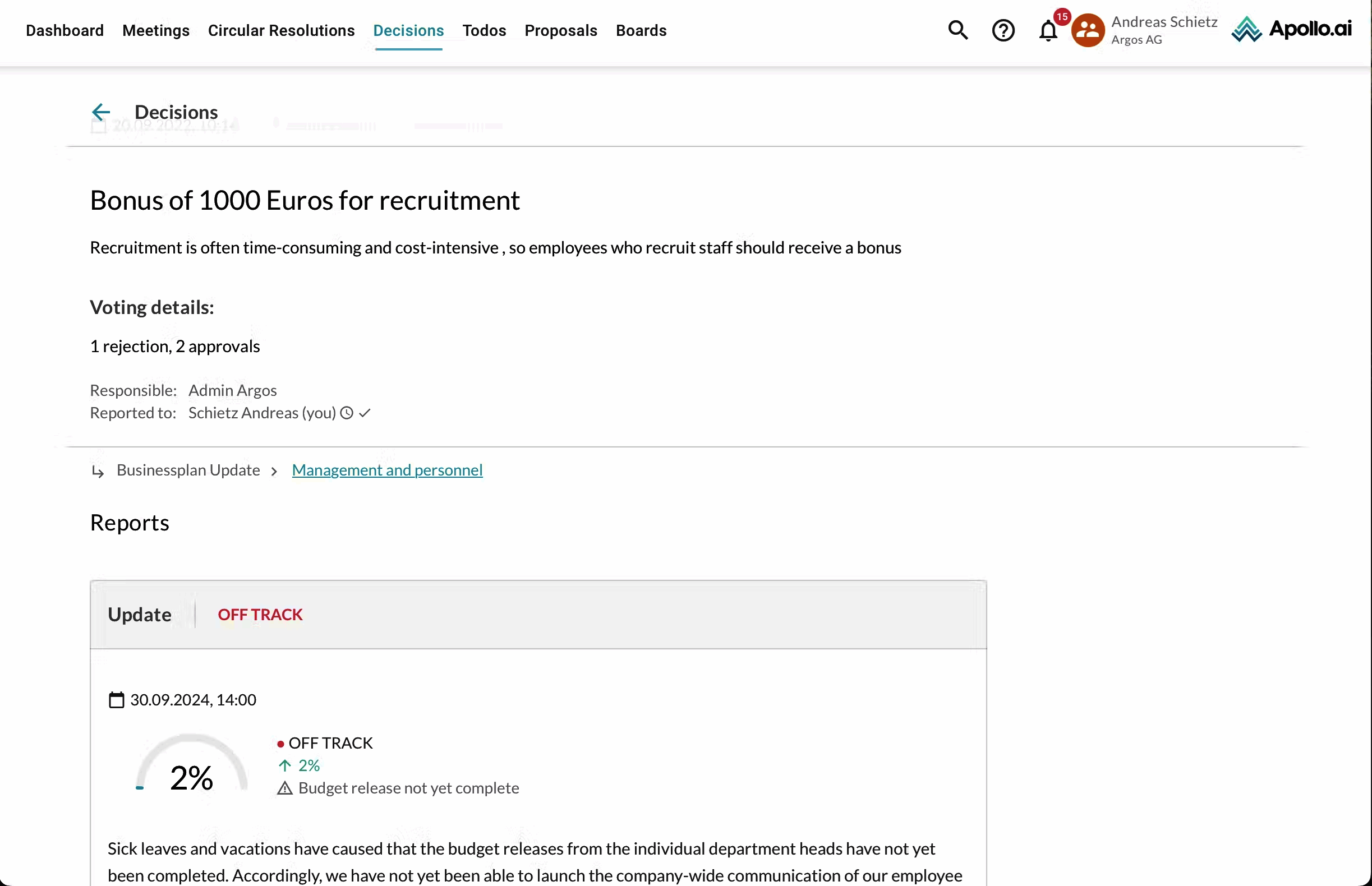Click the orange user avatar icon
Image resolution: width=1372 pixels, height=886 pixels.
click(x=1088, y=30)
